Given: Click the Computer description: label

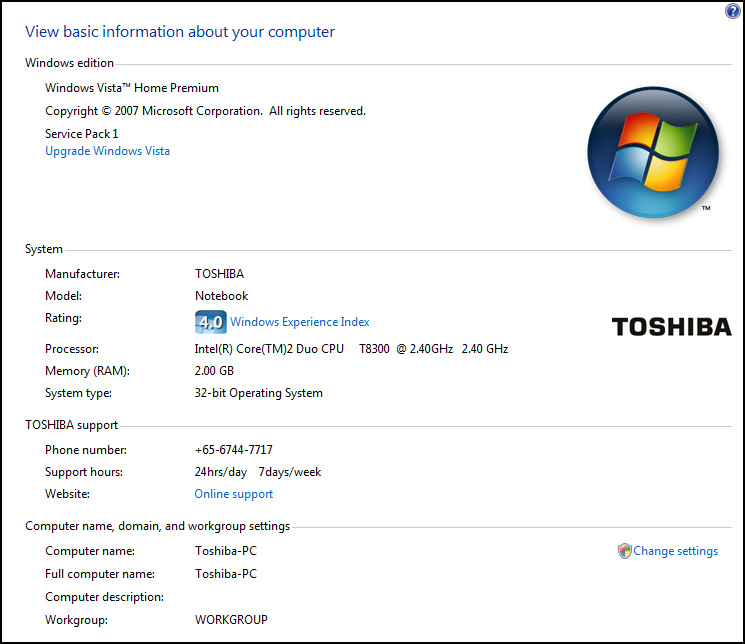Looking at the screenshot, I should coord(105,597).
